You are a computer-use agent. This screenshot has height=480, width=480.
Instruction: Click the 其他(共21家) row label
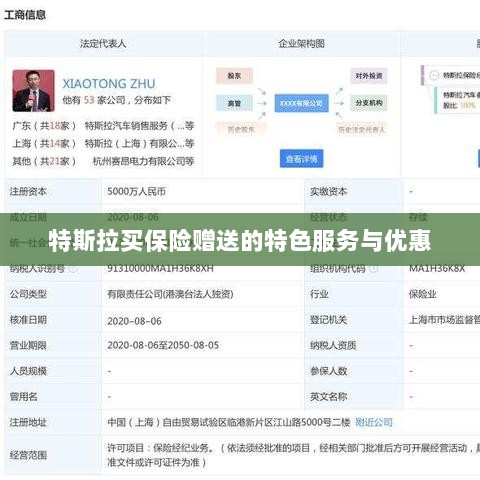tap(44, 161)
